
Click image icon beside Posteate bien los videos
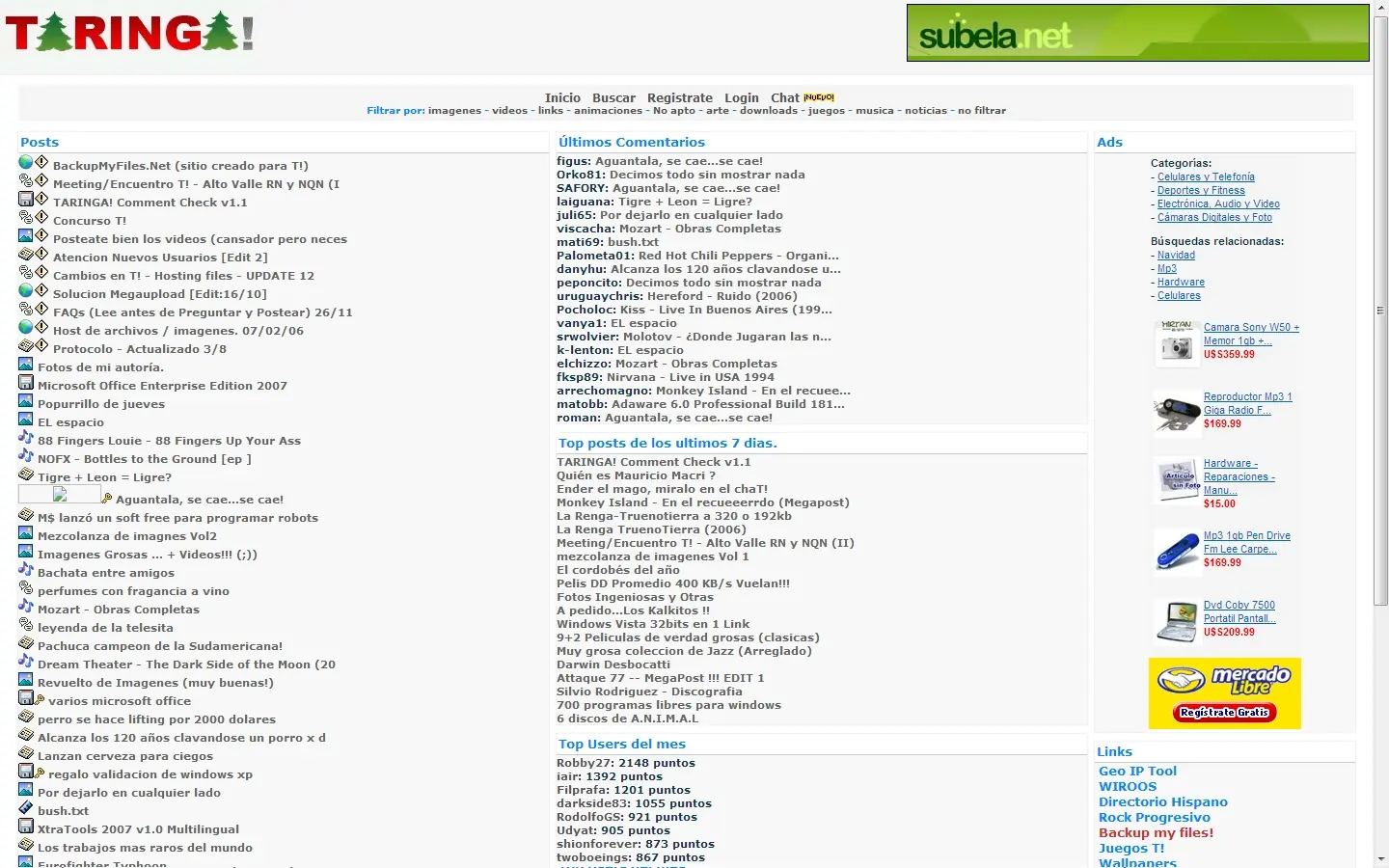(26, 235)
